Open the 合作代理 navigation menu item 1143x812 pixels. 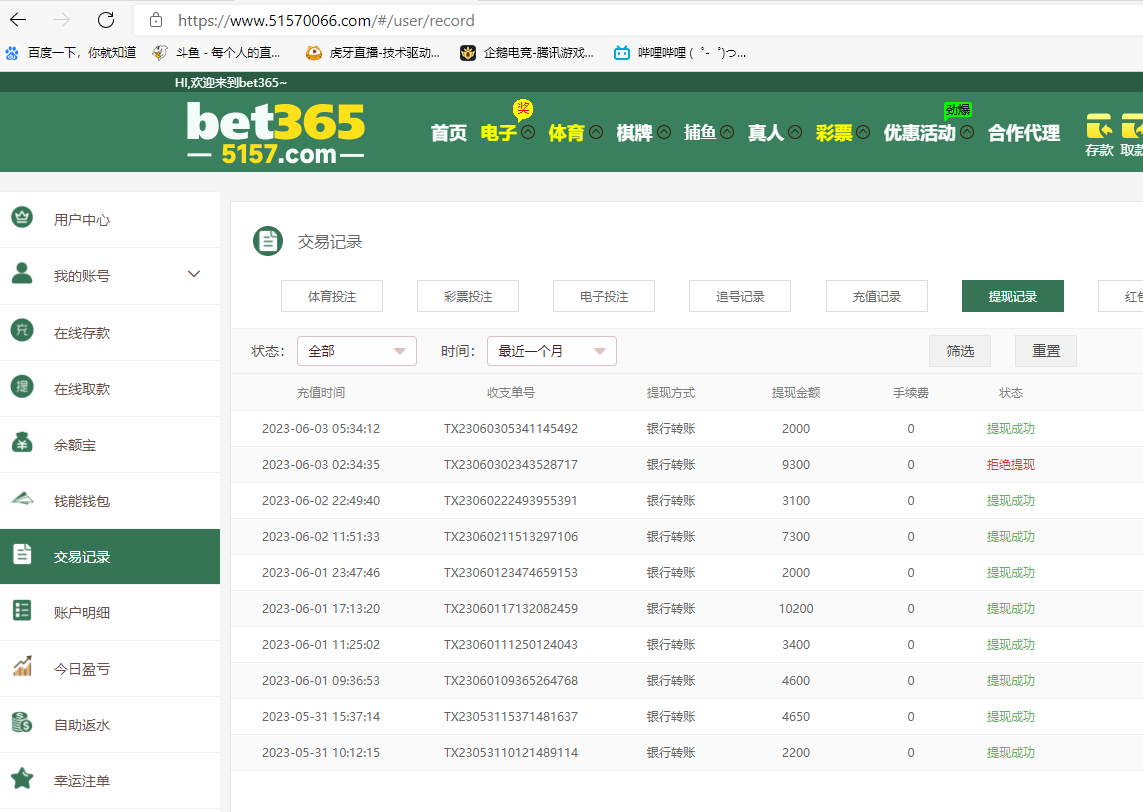1023,133
